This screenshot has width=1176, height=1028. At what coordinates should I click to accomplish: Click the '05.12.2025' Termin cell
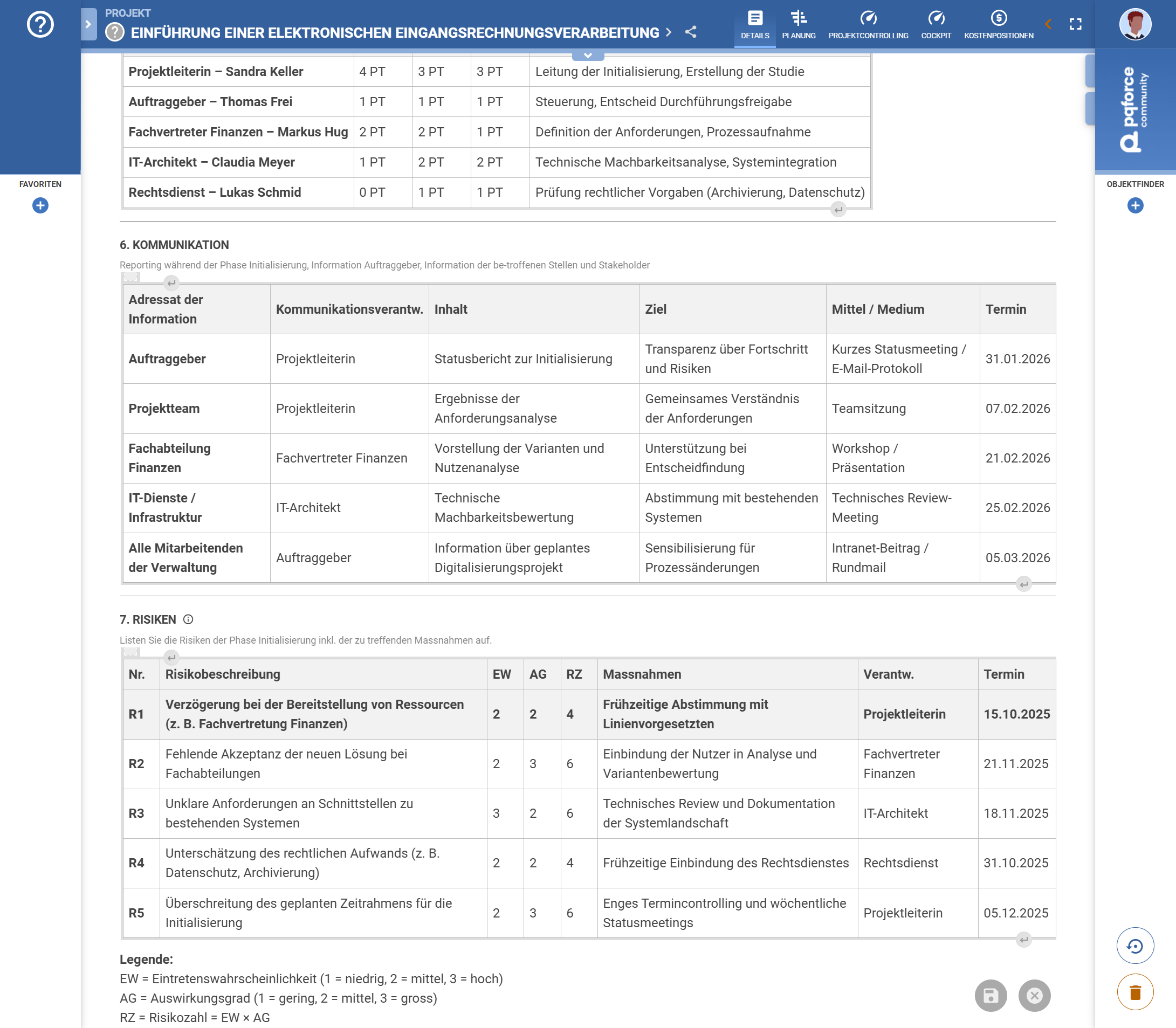(x=1016, y=913)
